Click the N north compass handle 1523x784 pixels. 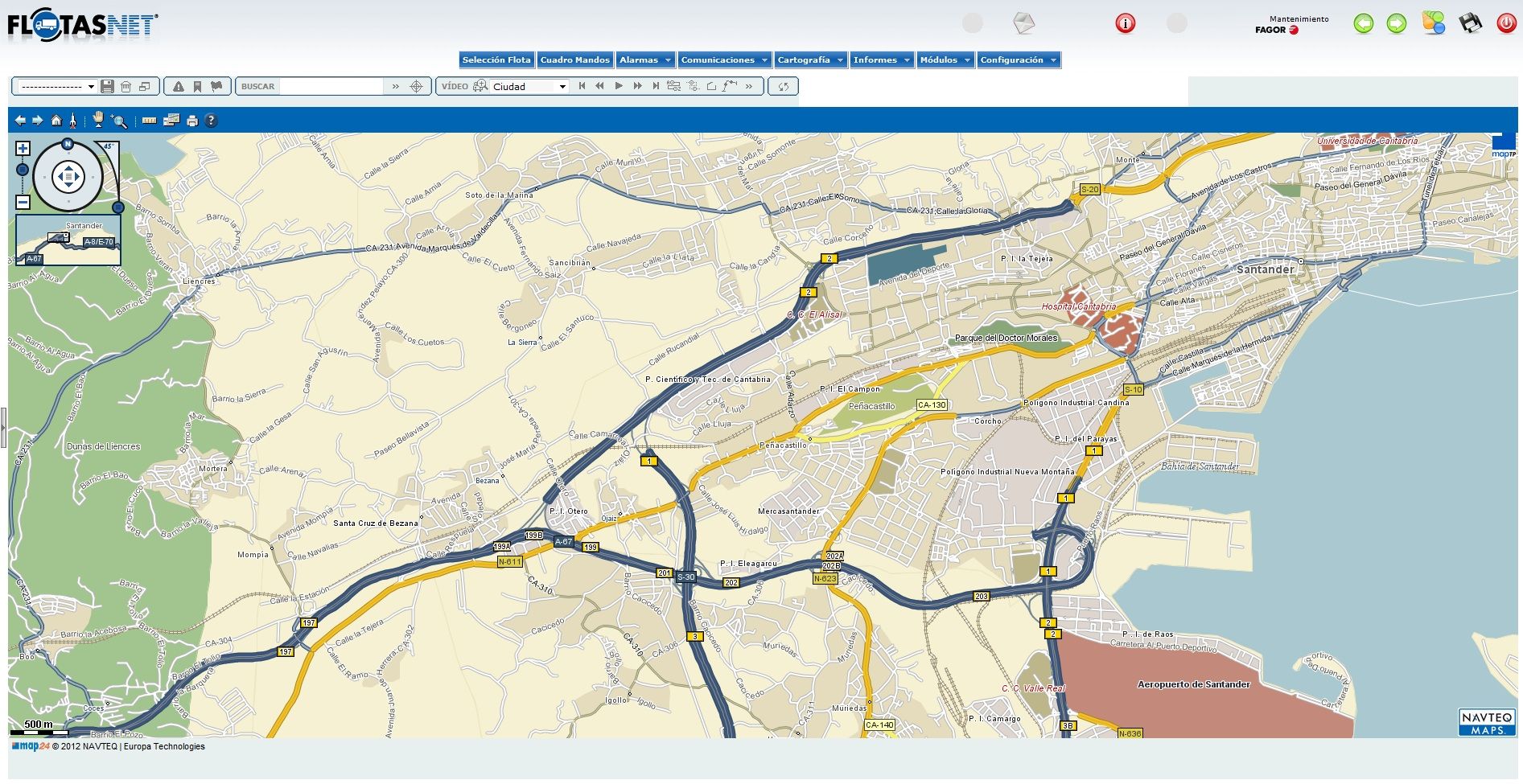click(68, 144)
